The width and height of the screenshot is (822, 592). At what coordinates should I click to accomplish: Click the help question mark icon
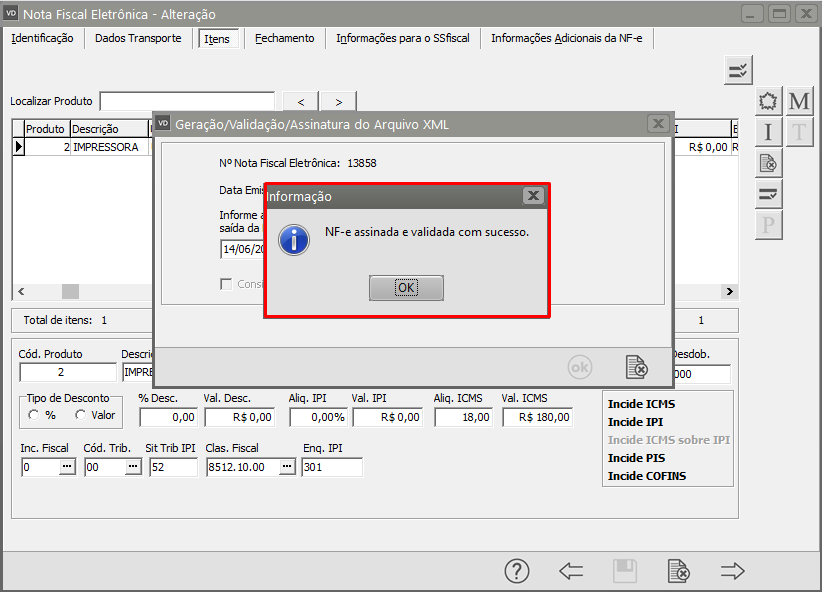click(516, 571)
